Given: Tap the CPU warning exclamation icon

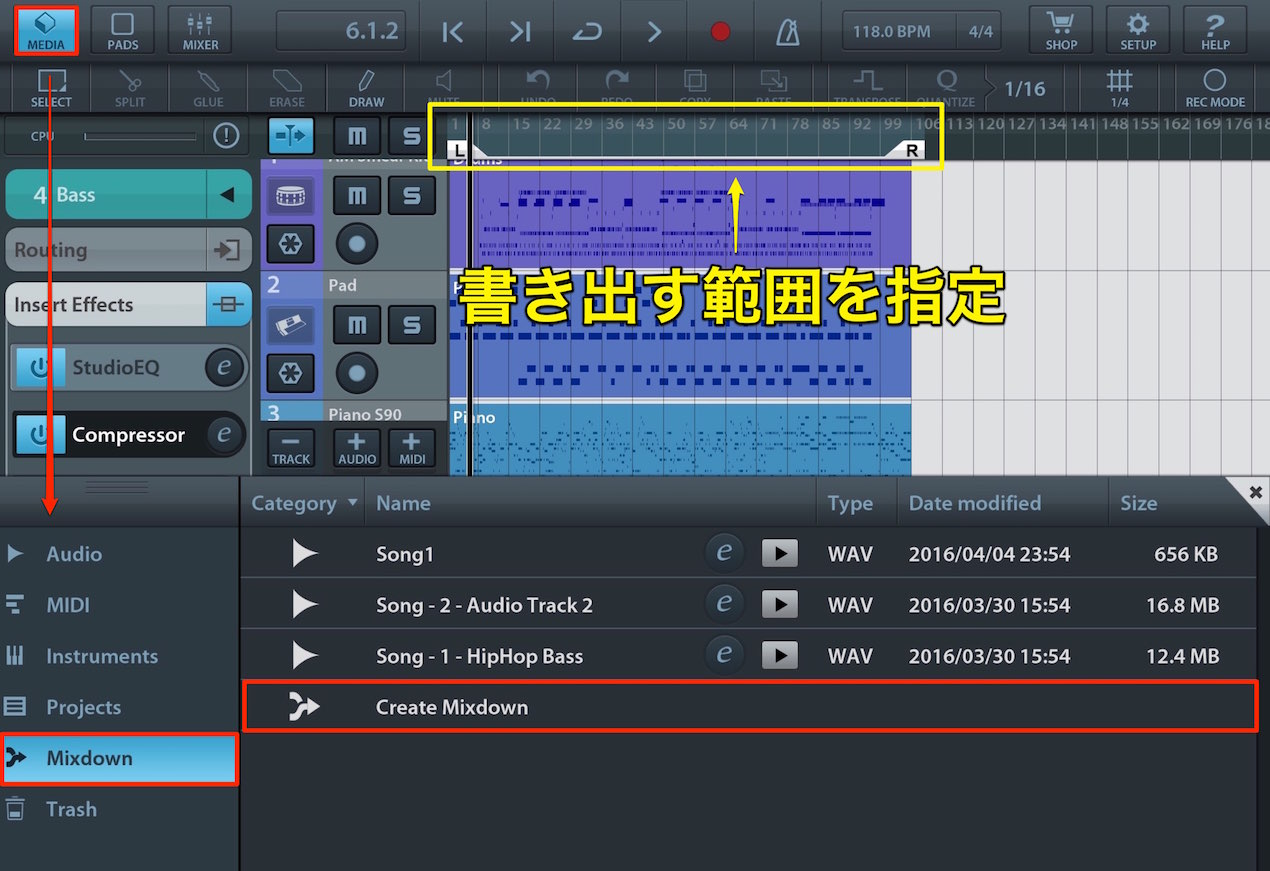Looking at the screenshot, I should pyautogui.click(x=226, y=135).
